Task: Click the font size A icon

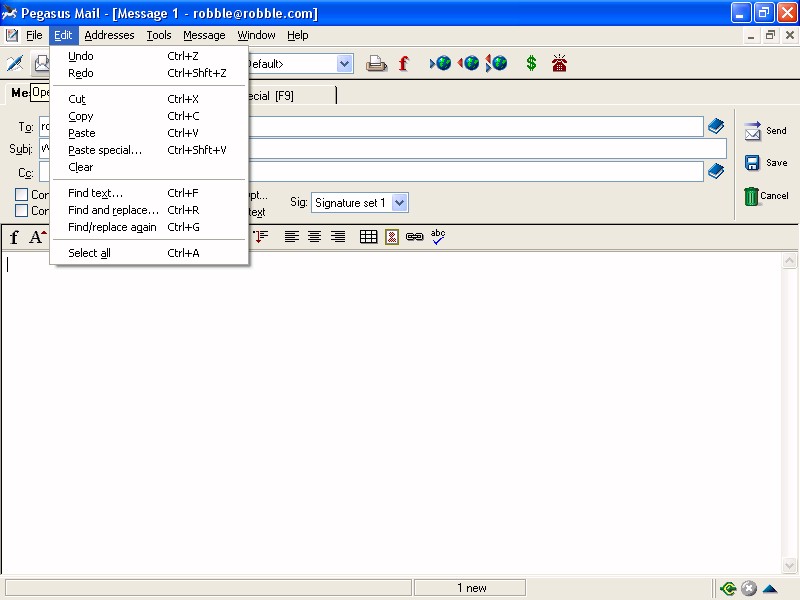Action: 37,237
